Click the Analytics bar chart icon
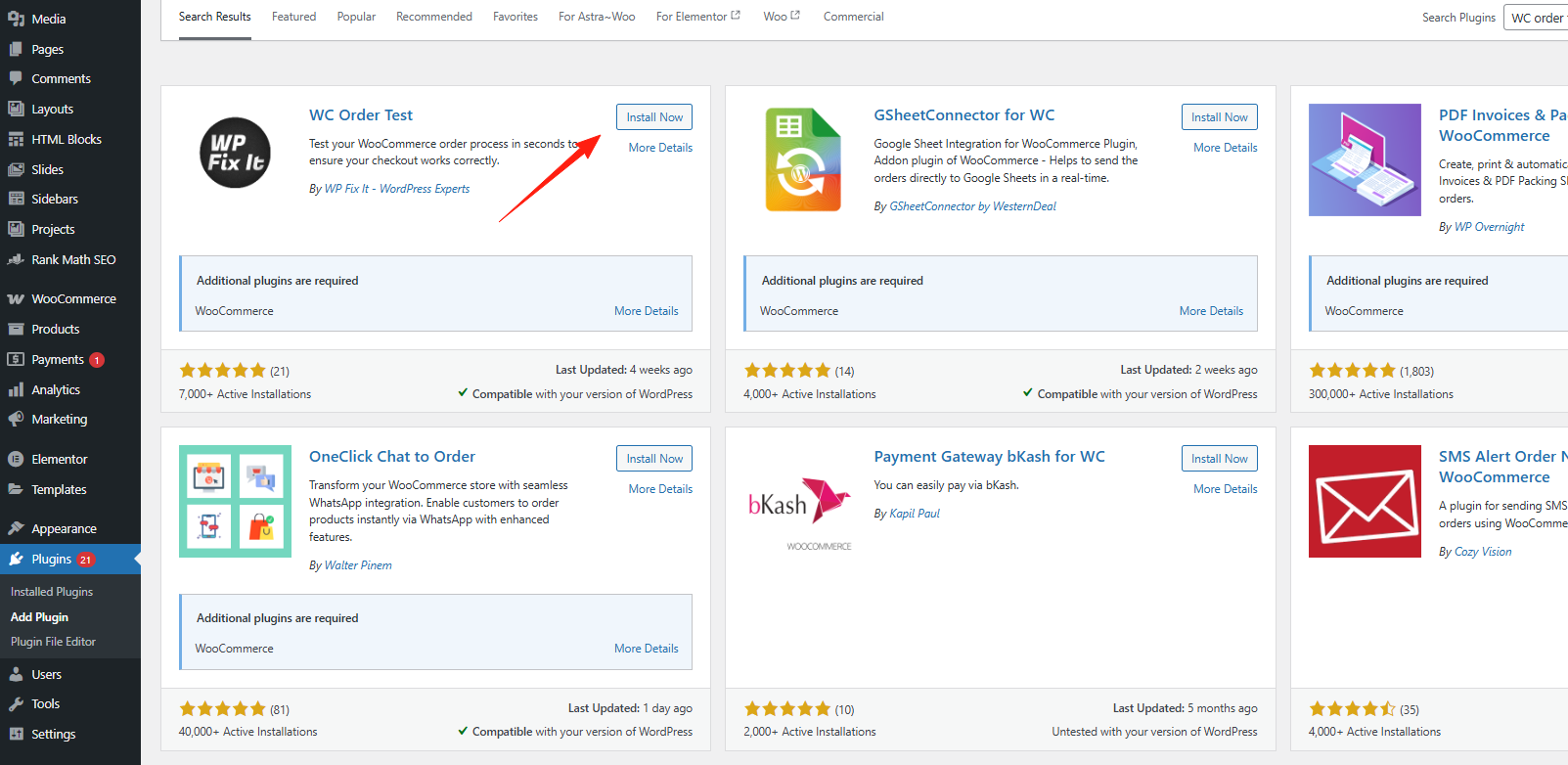The width and height of the screenshot is (1568, 765). [16, 389]
